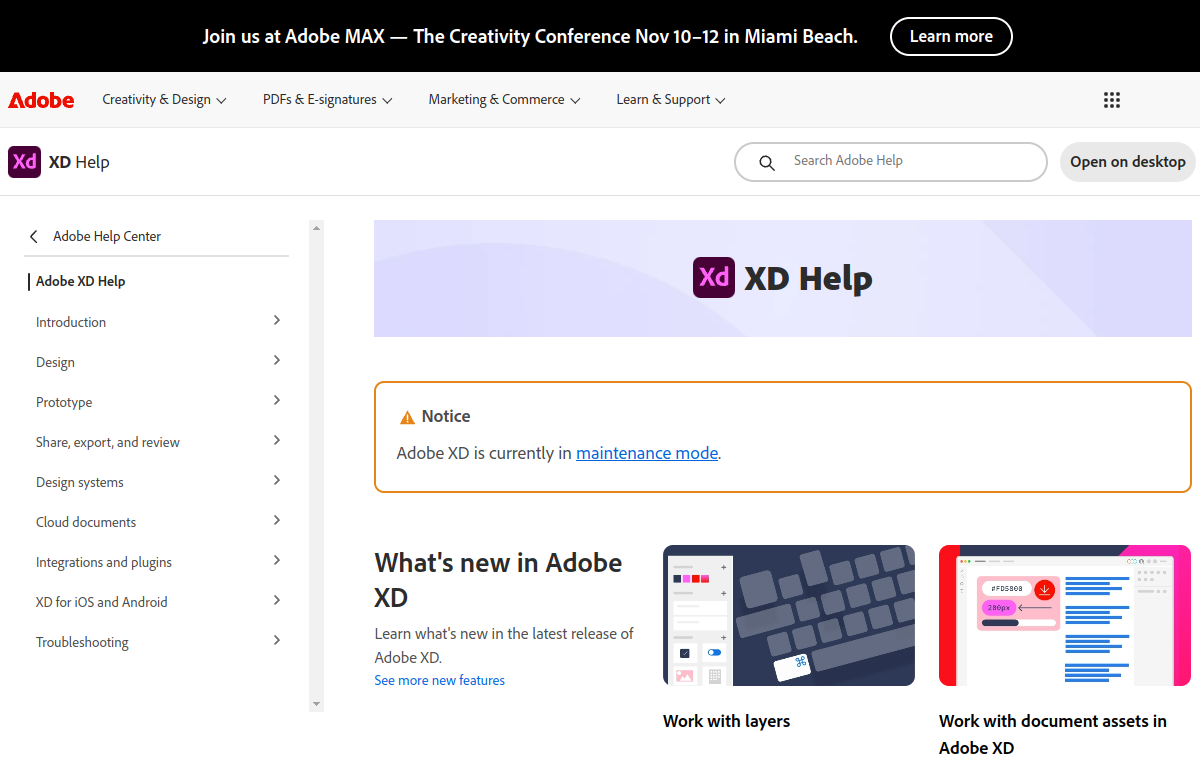Open the Share, export, and review item

108,442
